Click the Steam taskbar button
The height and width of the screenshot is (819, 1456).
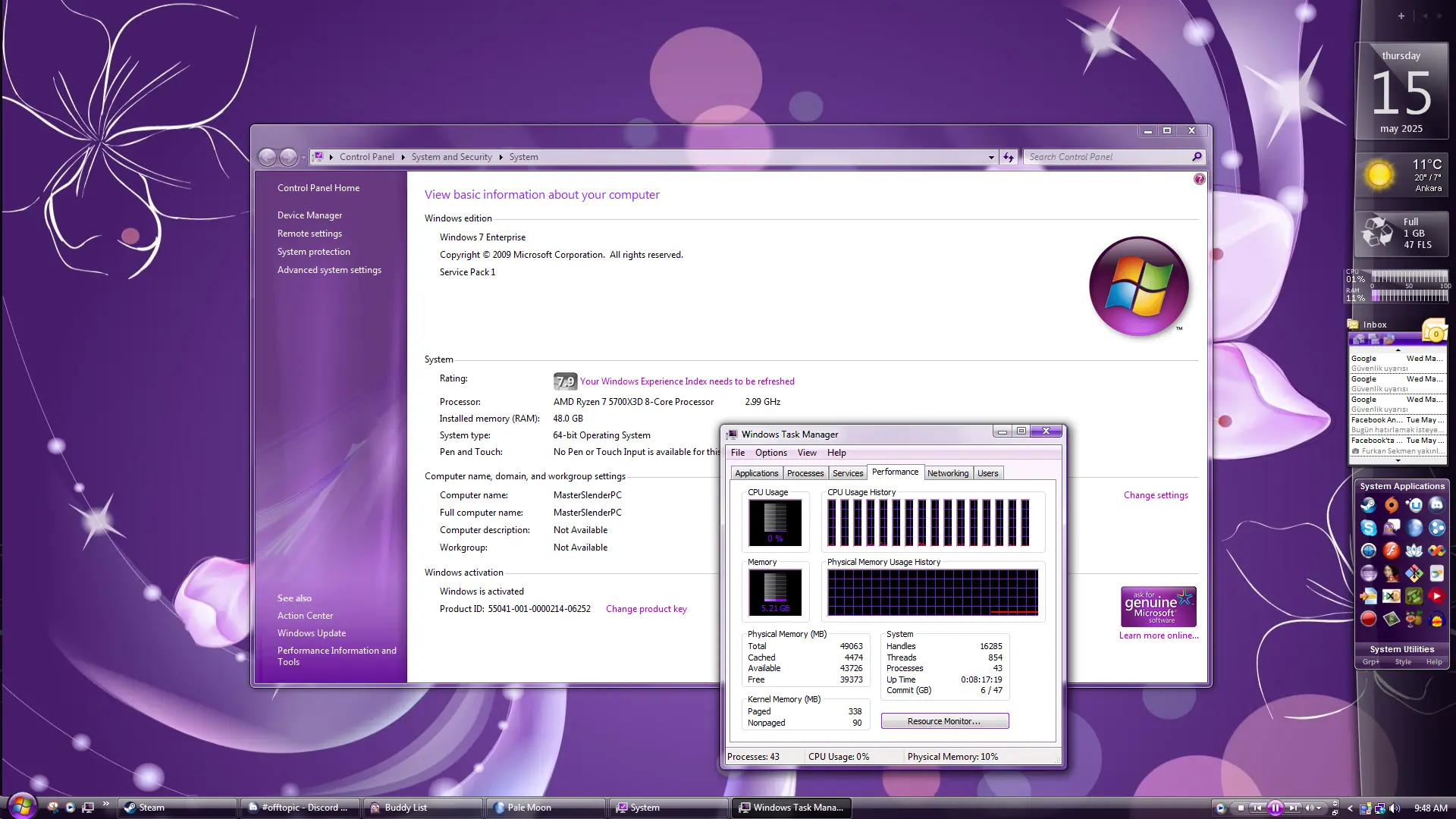coord(177,808)
